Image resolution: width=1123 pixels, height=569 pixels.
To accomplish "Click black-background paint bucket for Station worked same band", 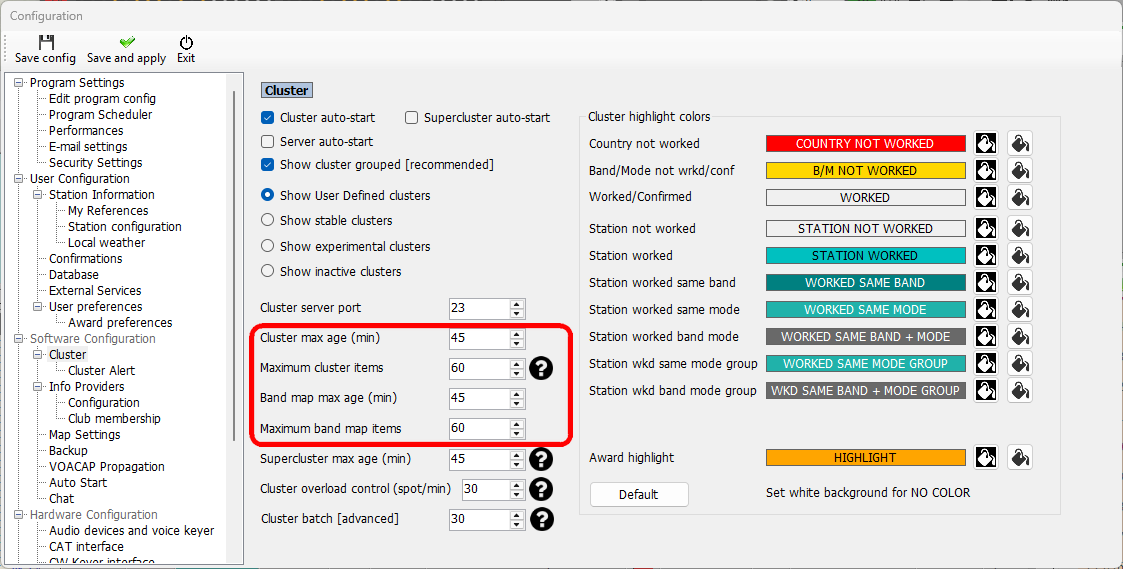I will (986, 282).
